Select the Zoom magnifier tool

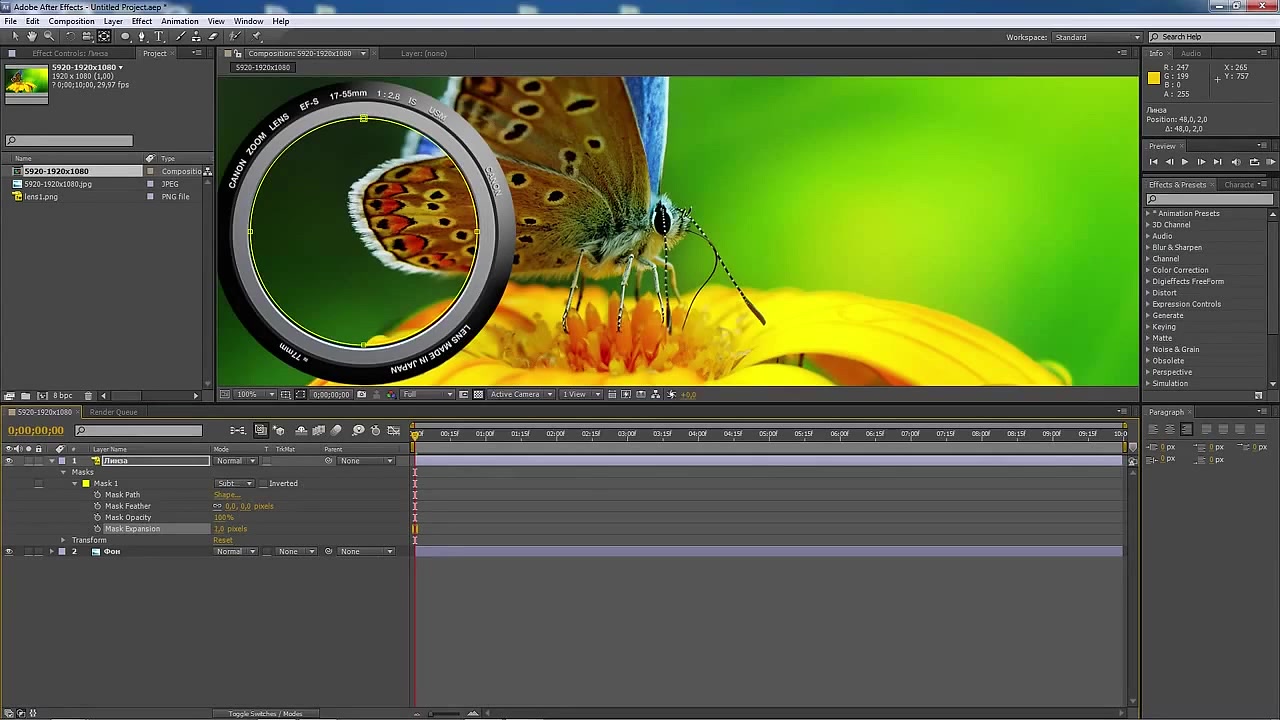(48, 36)
